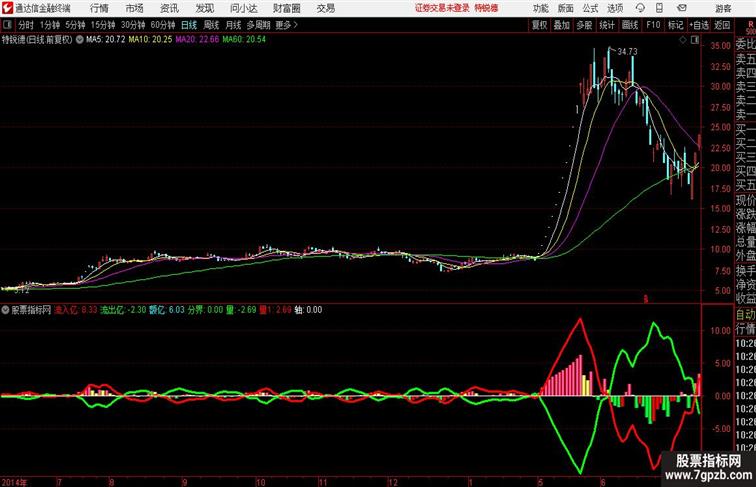The width and height of the screenshot is (756, 487).
Task: Click the MA60: 20.54 label
Action: click(244, 40)
